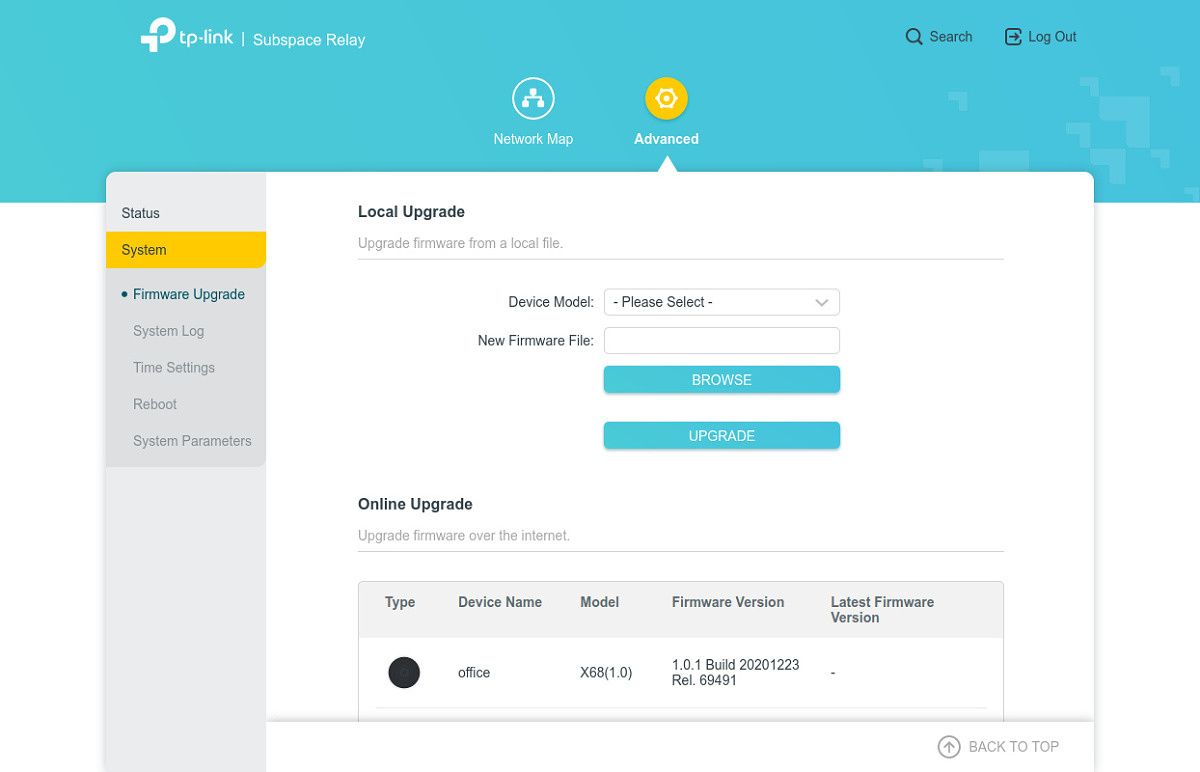The height and width of the screenshot is (772, 1200).
Task: Open the Network Map icon
Action: coord(533,99)
